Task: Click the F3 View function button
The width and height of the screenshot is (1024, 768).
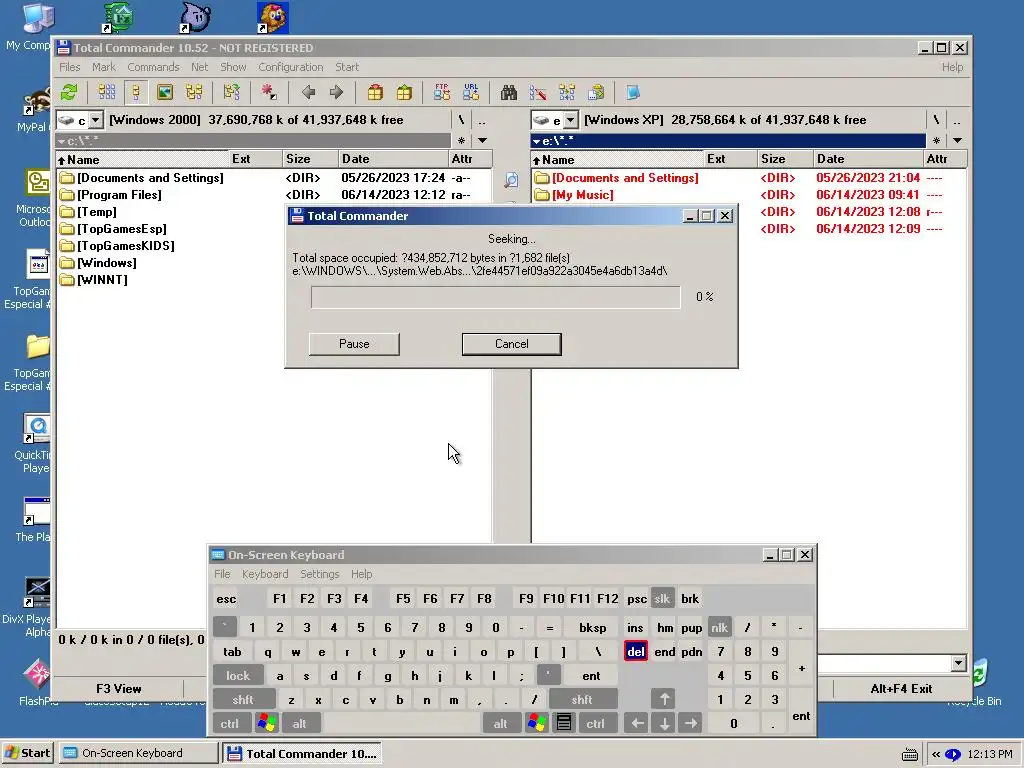Action: [118, 688]
